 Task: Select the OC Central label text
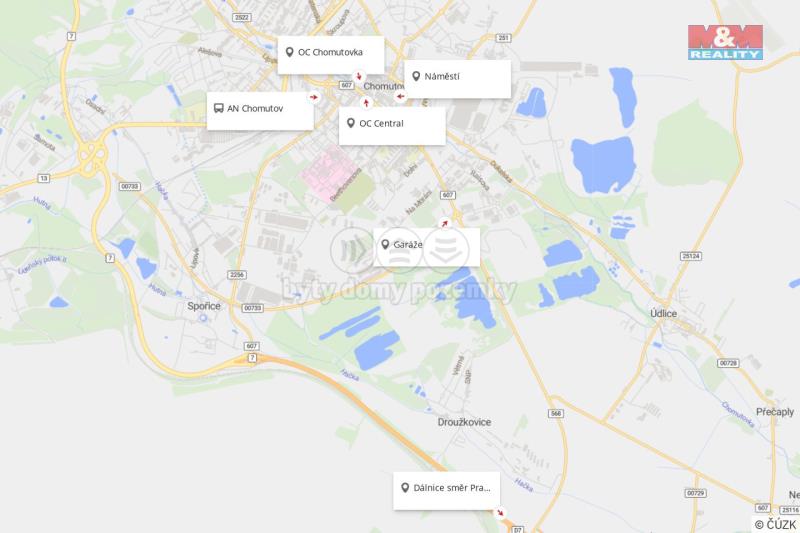click(381, 123)
